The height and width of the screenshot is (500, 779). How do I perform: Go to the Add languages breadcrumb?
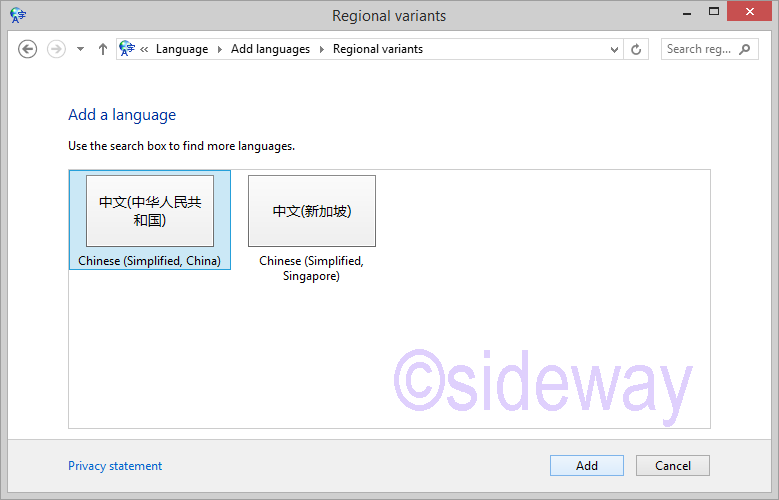[270, 49]
